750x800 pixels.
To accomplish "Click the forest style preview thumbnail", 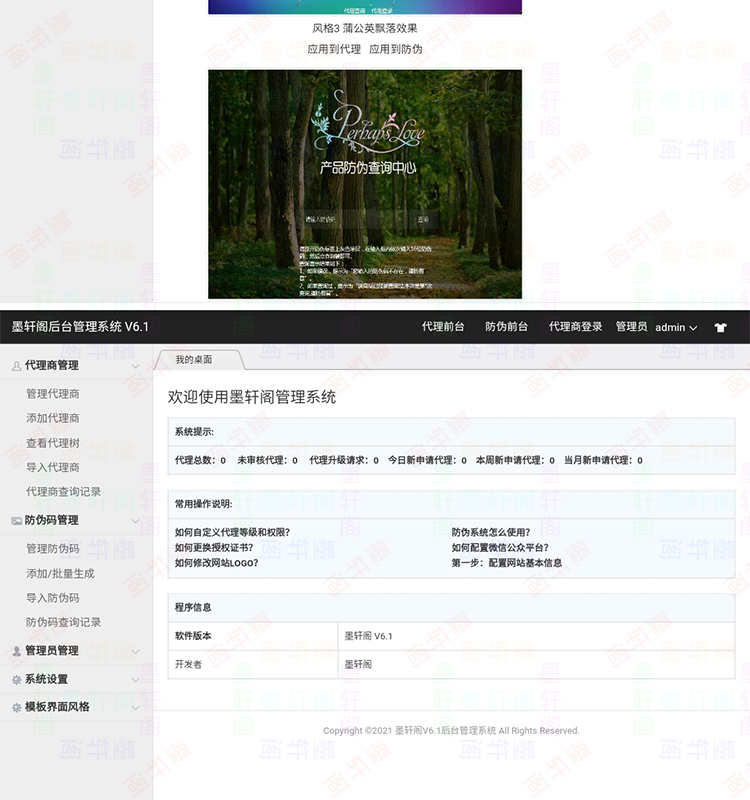I will 365,184.
